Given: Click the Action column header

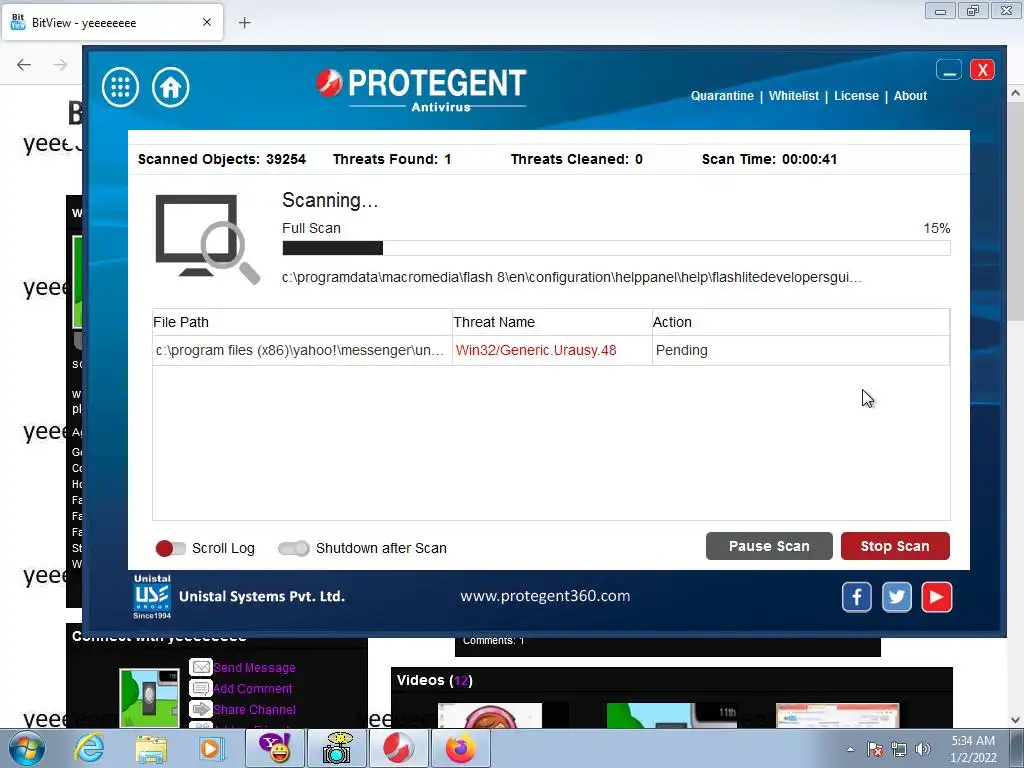Looking at the screenshot, I should point(801,322).
